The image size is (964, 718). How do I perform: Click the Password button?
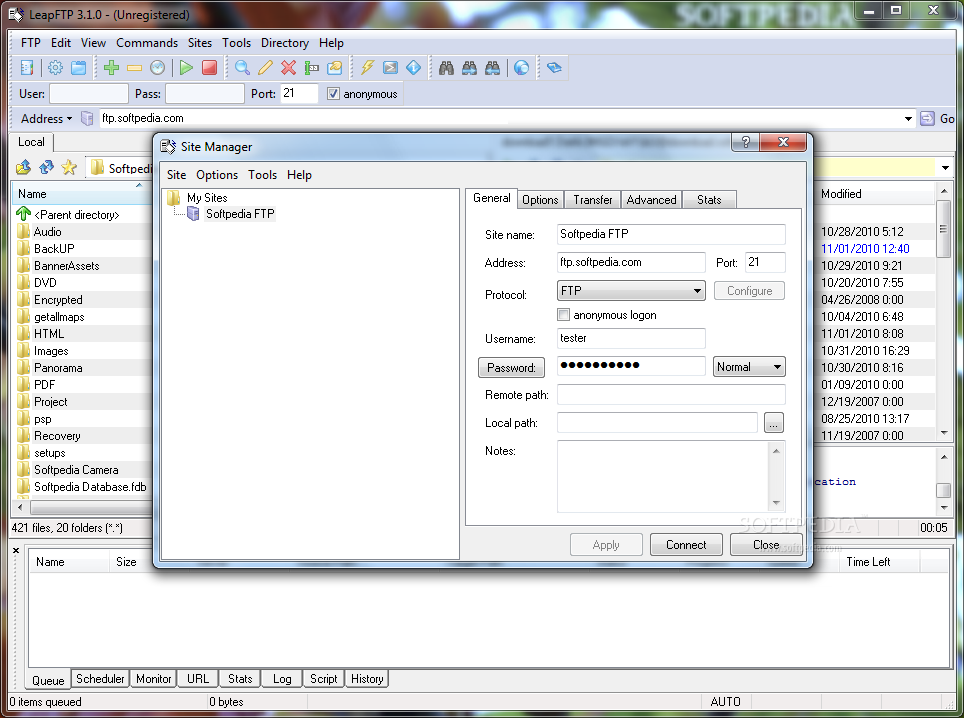pos(512,368)
